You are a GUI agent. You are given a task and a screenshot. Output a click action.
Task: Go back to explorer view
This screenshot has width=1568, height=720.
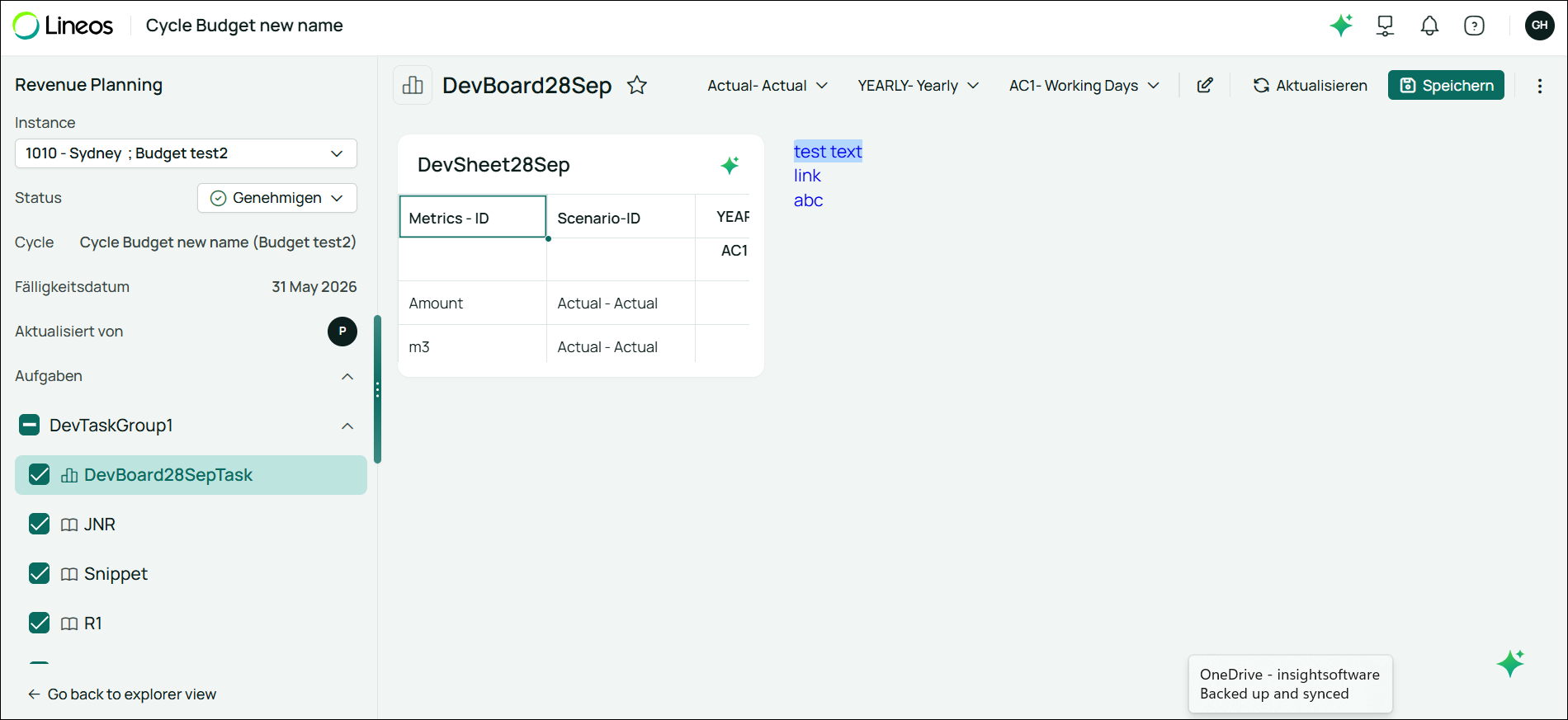pyautogui.click(x=122, y=694)
